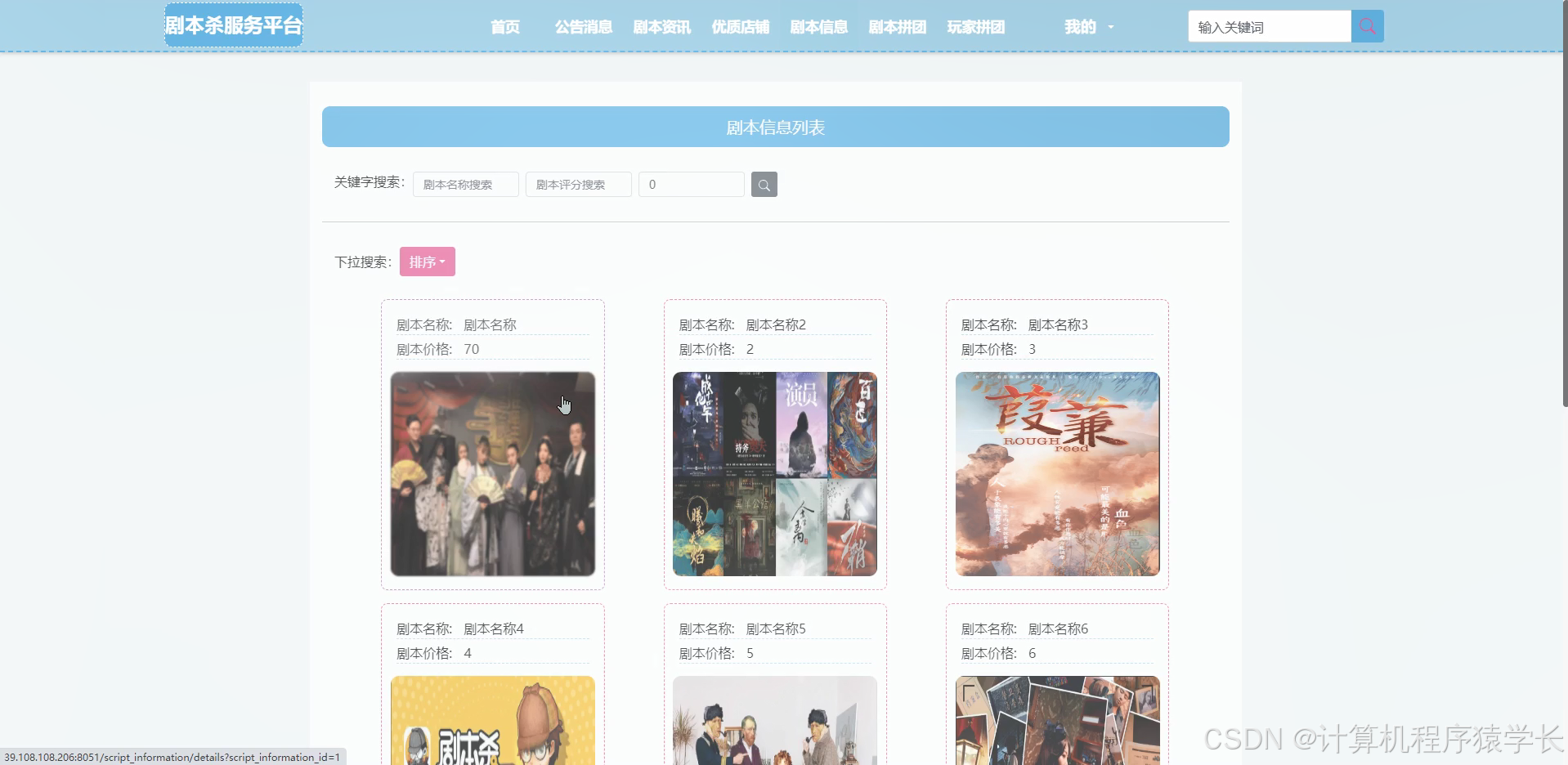Open 公告消息 navigation item

tap(583, 27)
